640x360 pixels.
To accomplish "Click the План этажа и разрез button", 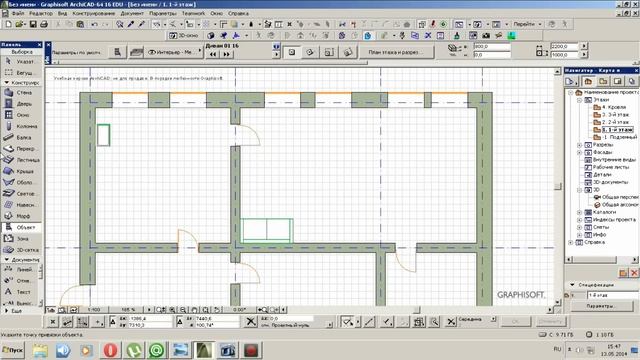I will [396, 52].
